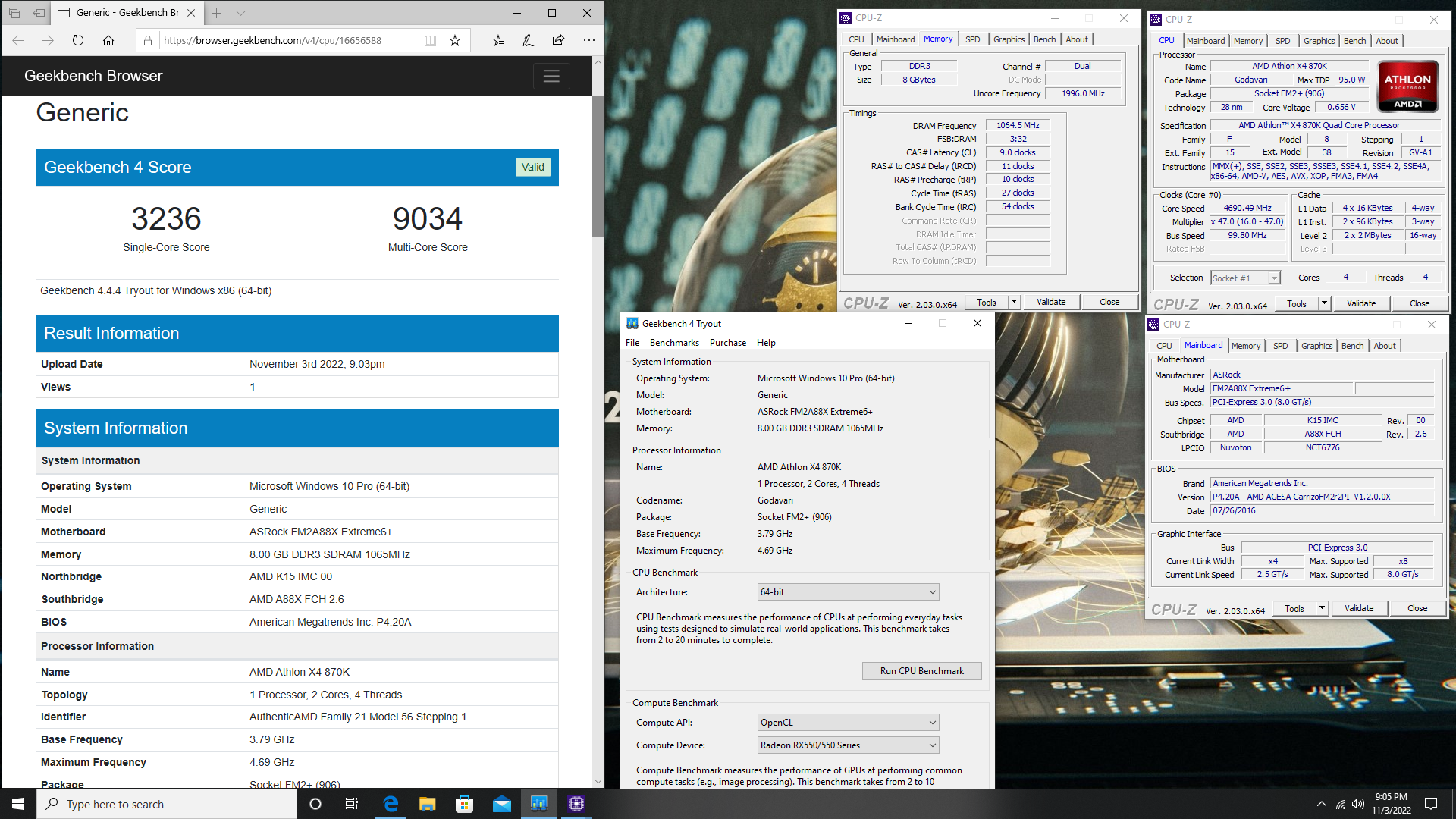Image resolution: width=1456 pixels, height=819 pixels.
Task: Open a new browser tab
Action: coord(217,13)
